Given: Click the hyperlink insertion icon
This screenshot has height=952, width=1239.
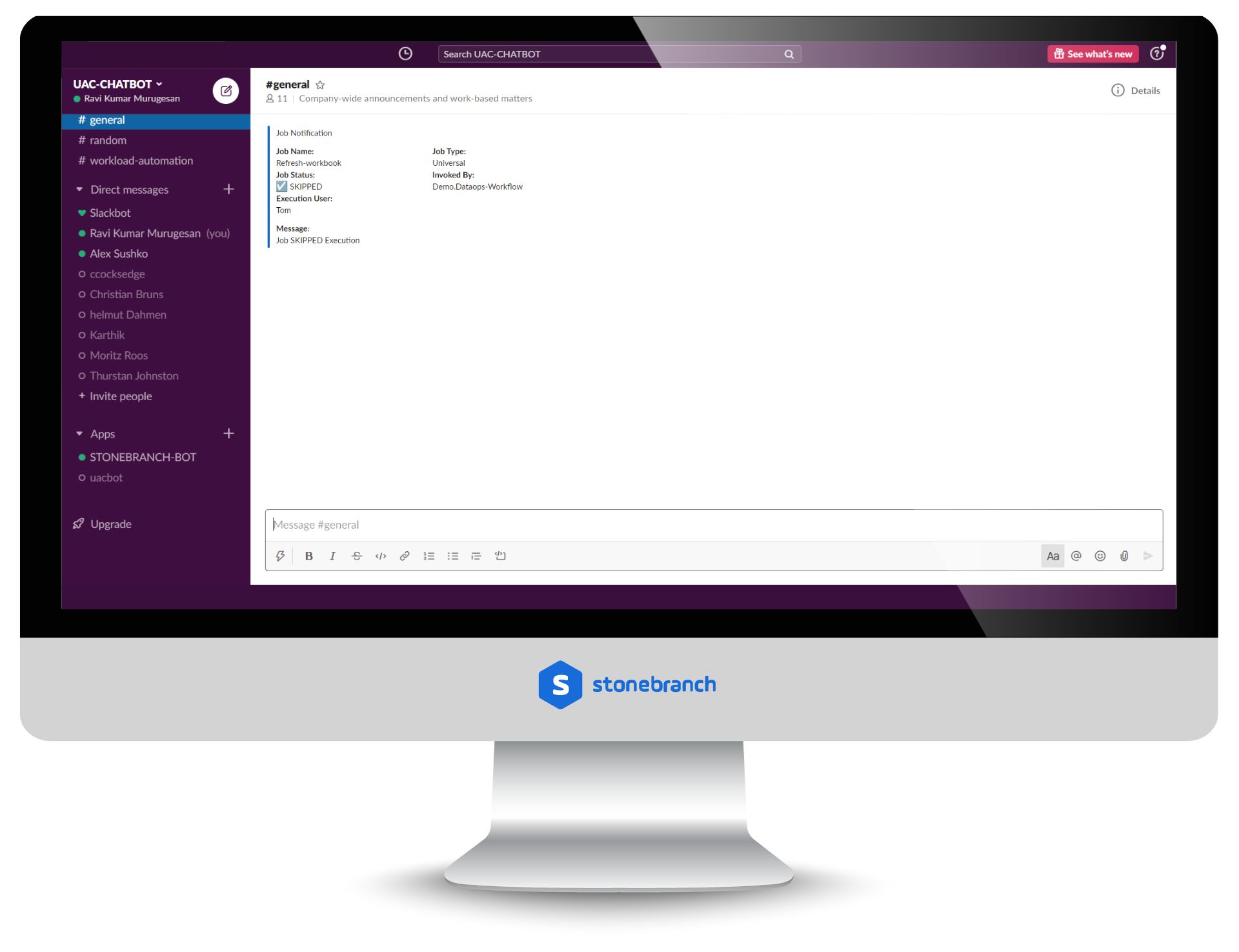Looking at the screenshot, I should 405,555.
